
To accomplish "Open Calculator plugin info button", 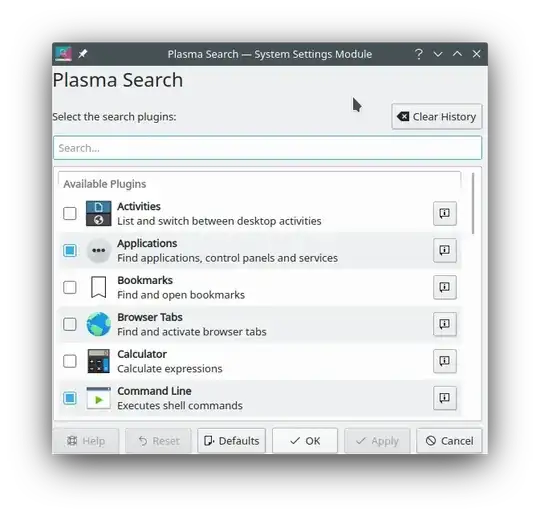I will click(445, 361).
